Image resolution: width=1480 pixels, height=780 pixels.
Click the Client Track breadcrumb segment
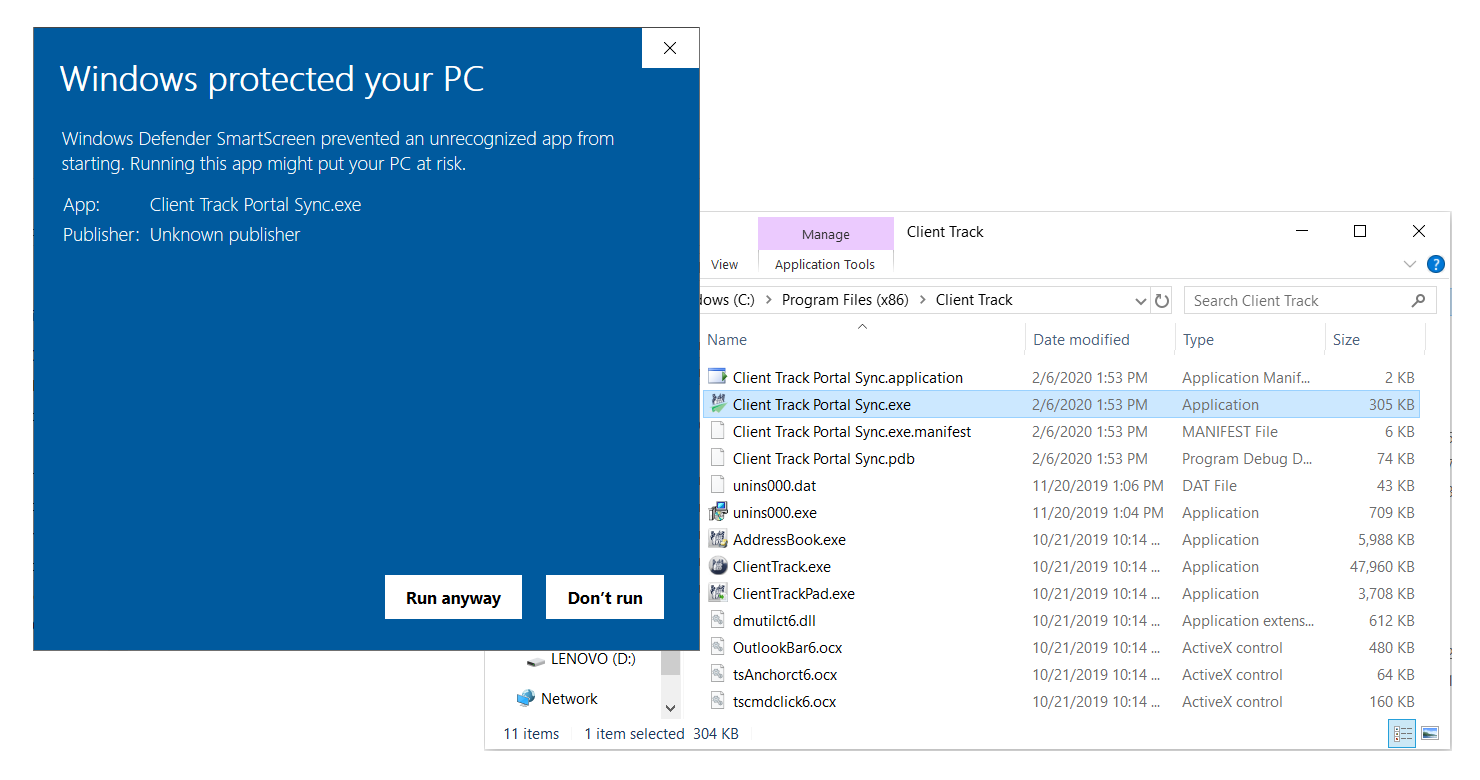(x=974, y=300)
